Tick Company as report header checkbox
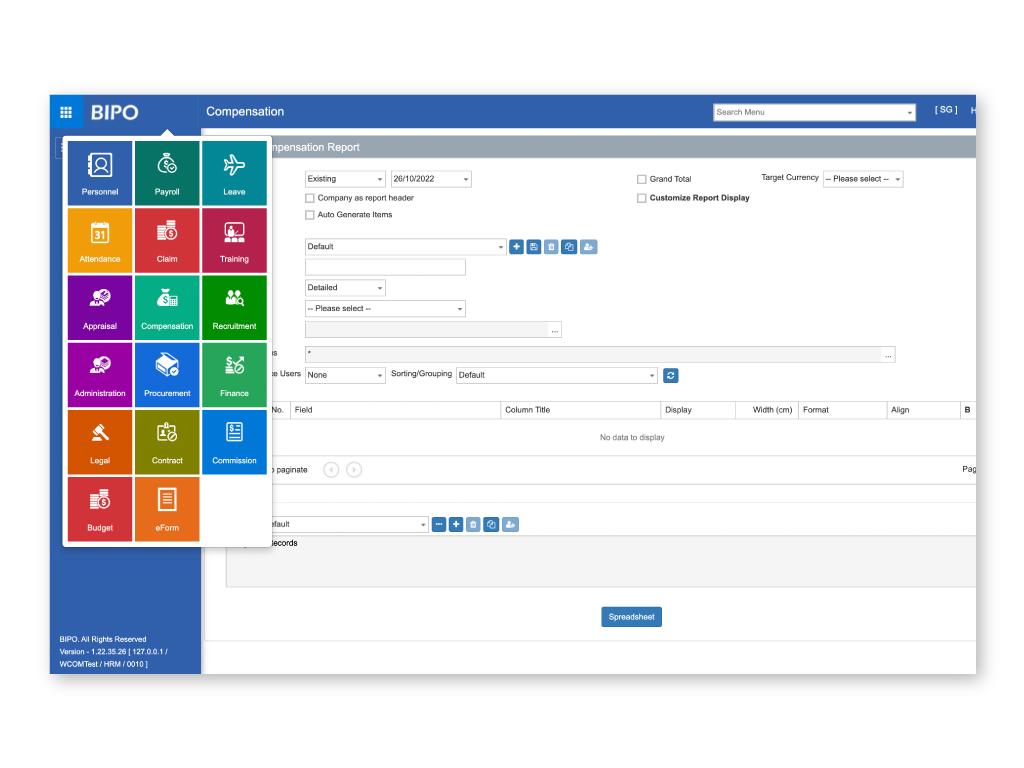 (x=310, y=198)
